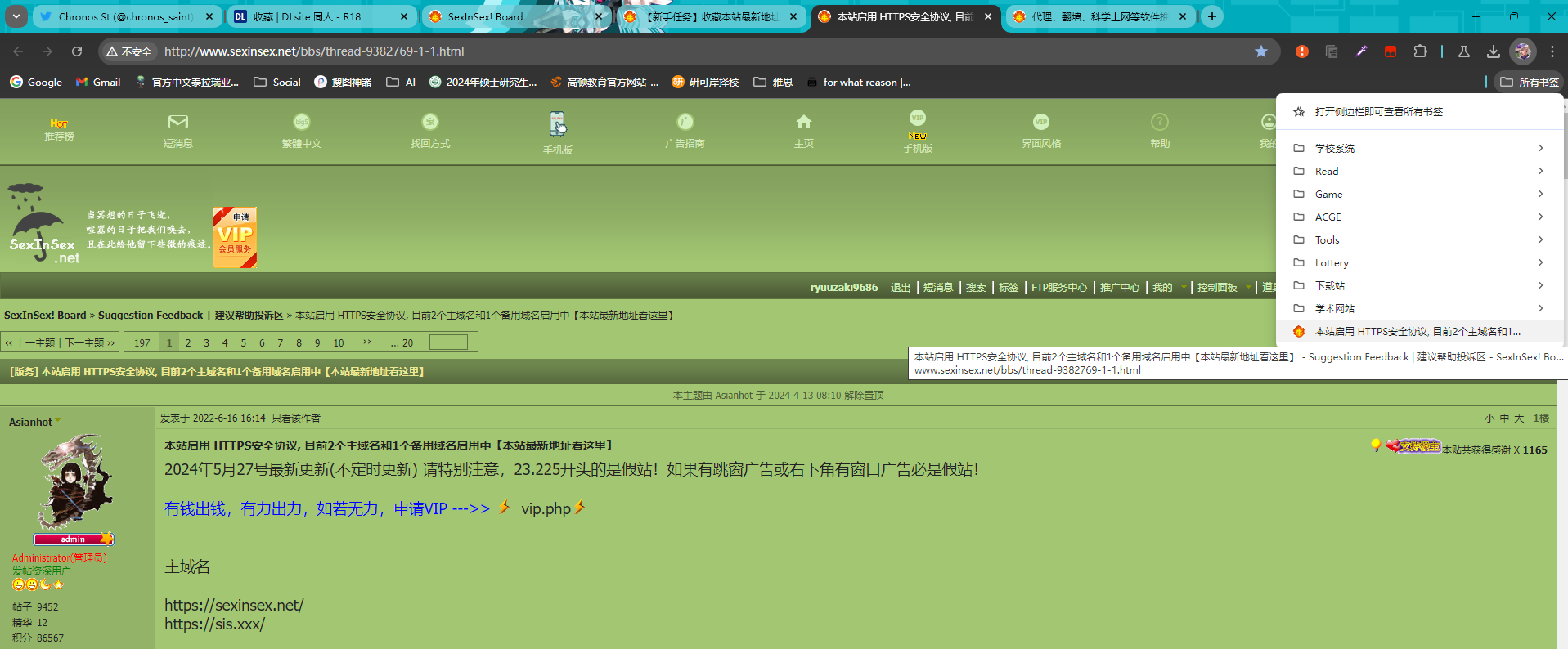The width and height of the screenshot is (1568, 649).
Task: Open the FTP服务中心 link
Action: coord(1059,287)
